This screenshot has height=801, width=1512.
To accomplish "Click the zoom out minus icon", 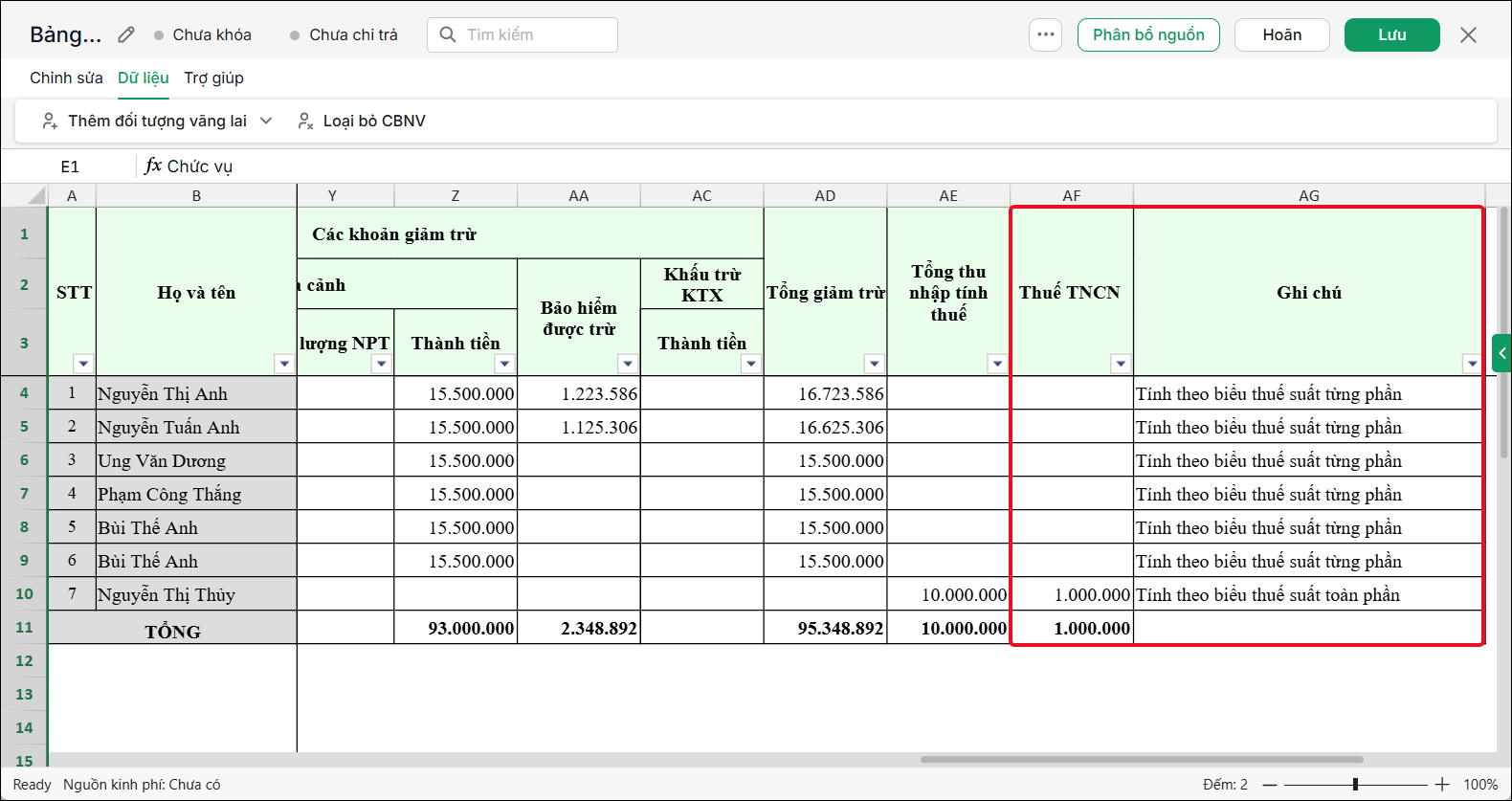I will pos(1270,785).
